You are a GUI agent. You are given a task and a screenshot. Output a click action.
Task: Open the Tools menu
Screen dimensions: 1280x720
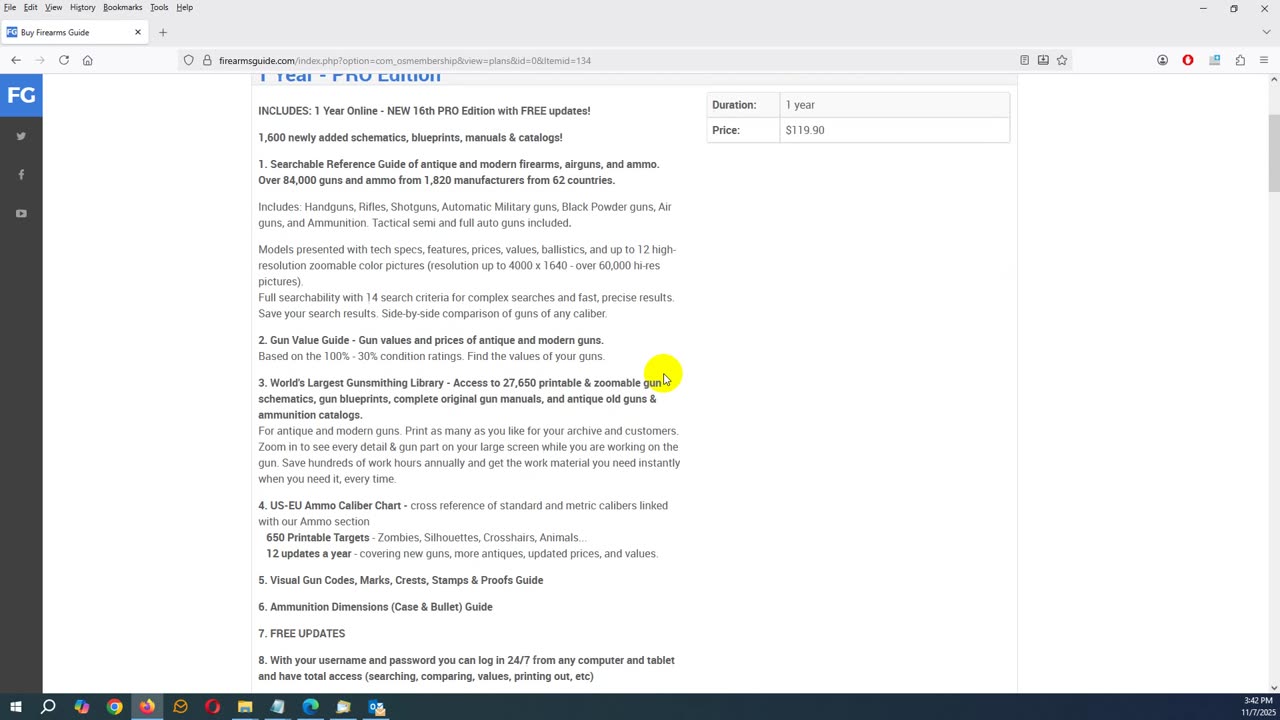point(159,7)
